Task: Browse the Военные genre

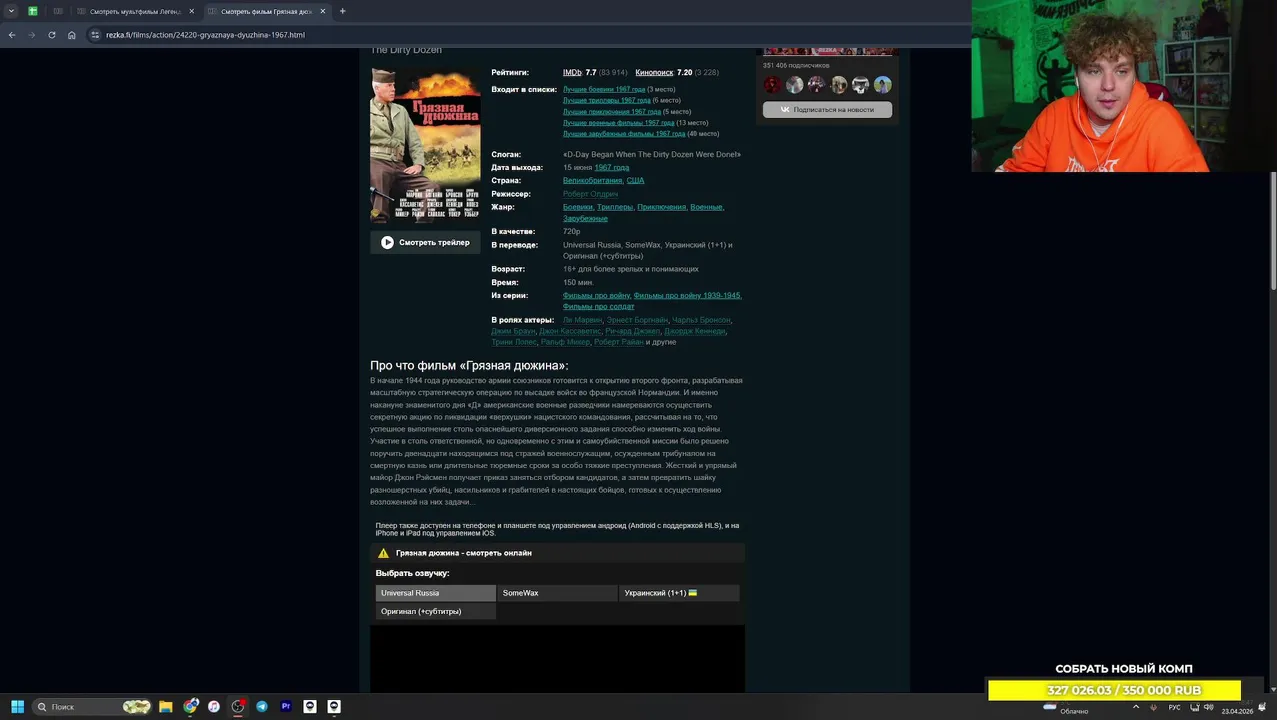Action: [x=706, y=207]
